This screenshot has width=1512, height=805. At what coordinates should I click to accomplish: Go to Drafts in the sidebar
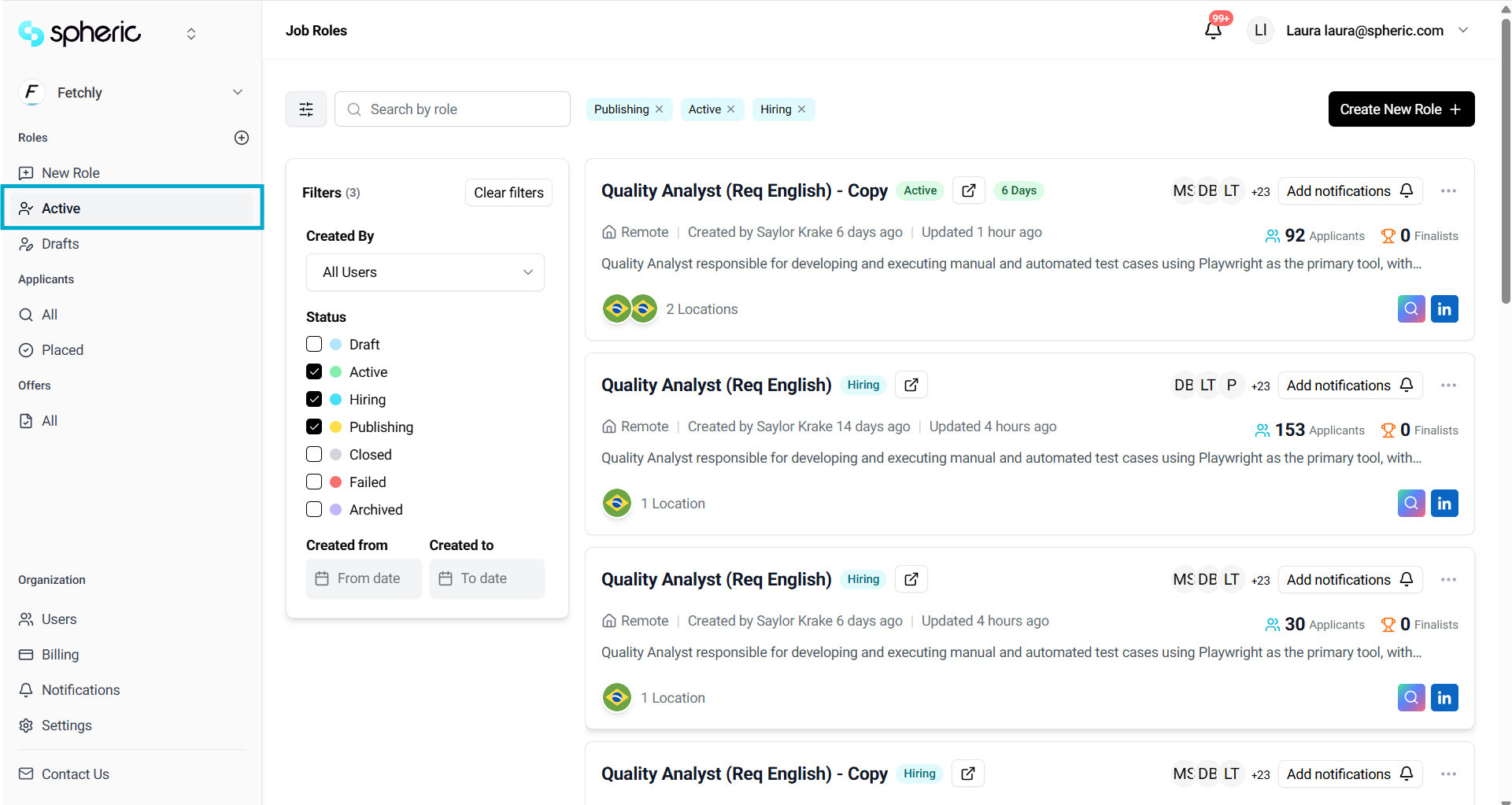pos(61,244)
